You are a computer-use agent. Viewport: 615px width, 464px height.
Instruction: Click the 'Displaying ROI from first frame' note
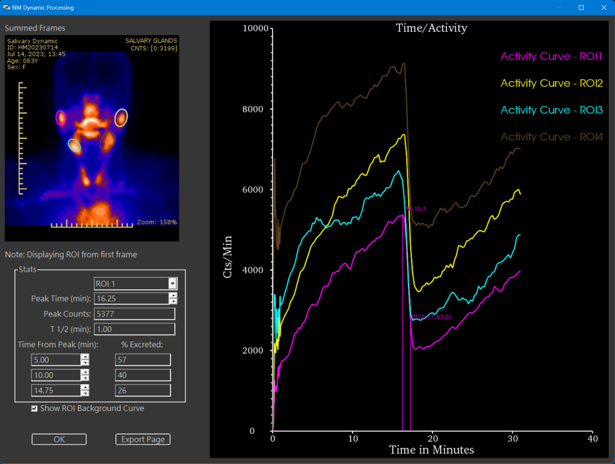click(x=71, y=255)
